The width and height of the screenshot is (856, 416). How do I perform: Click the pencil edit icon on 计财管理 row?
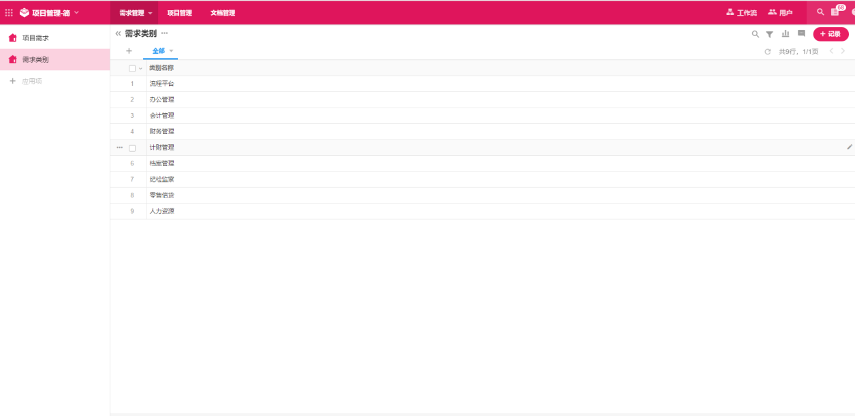coord(849,147)
